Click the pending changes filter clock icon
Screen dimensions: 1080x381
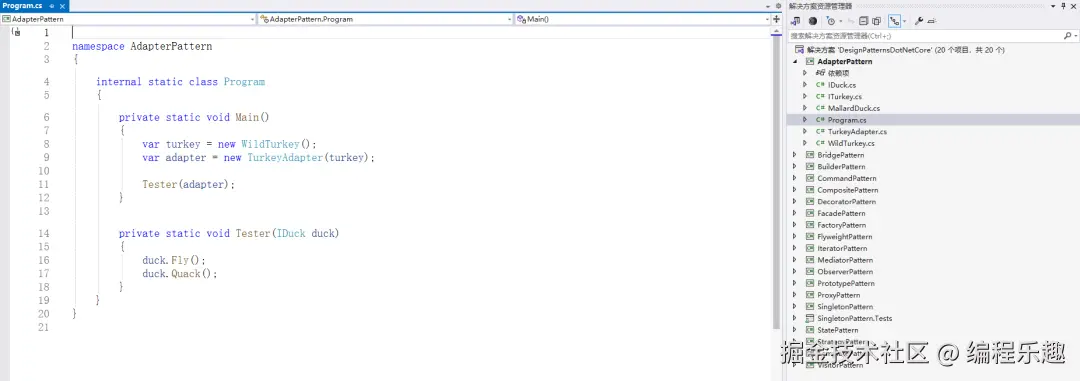(830, 21)
